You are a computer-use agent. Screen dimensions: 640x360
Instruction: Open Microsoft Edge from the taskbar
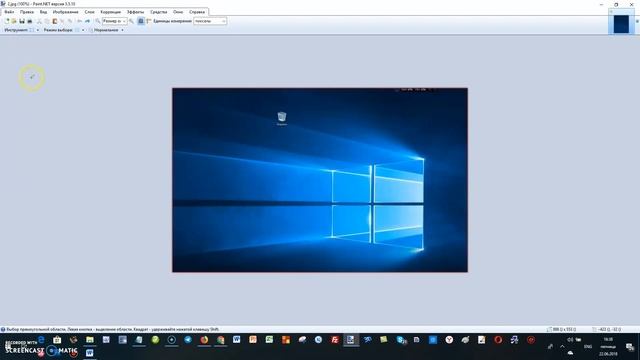[x=41, y=339]
